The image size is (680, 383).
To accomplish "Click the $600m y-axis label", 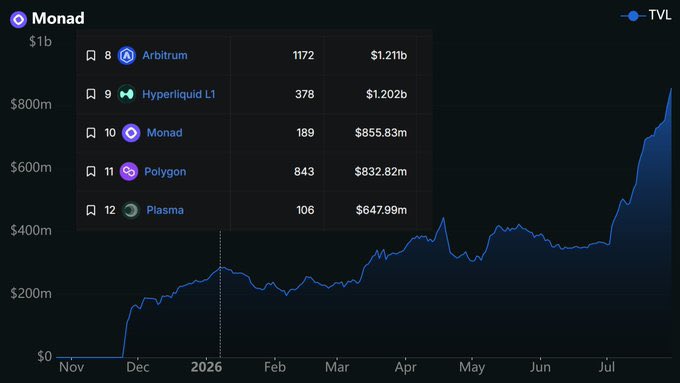I will click(31, 167).
